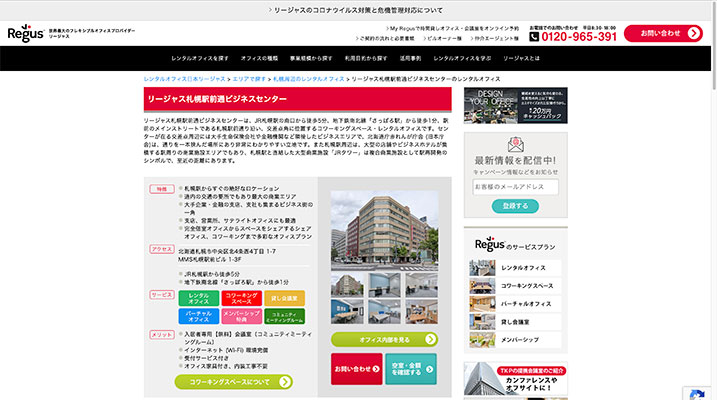Click the teal 登録する button
The image size is (717, 400).
click(x=515, y=206)
